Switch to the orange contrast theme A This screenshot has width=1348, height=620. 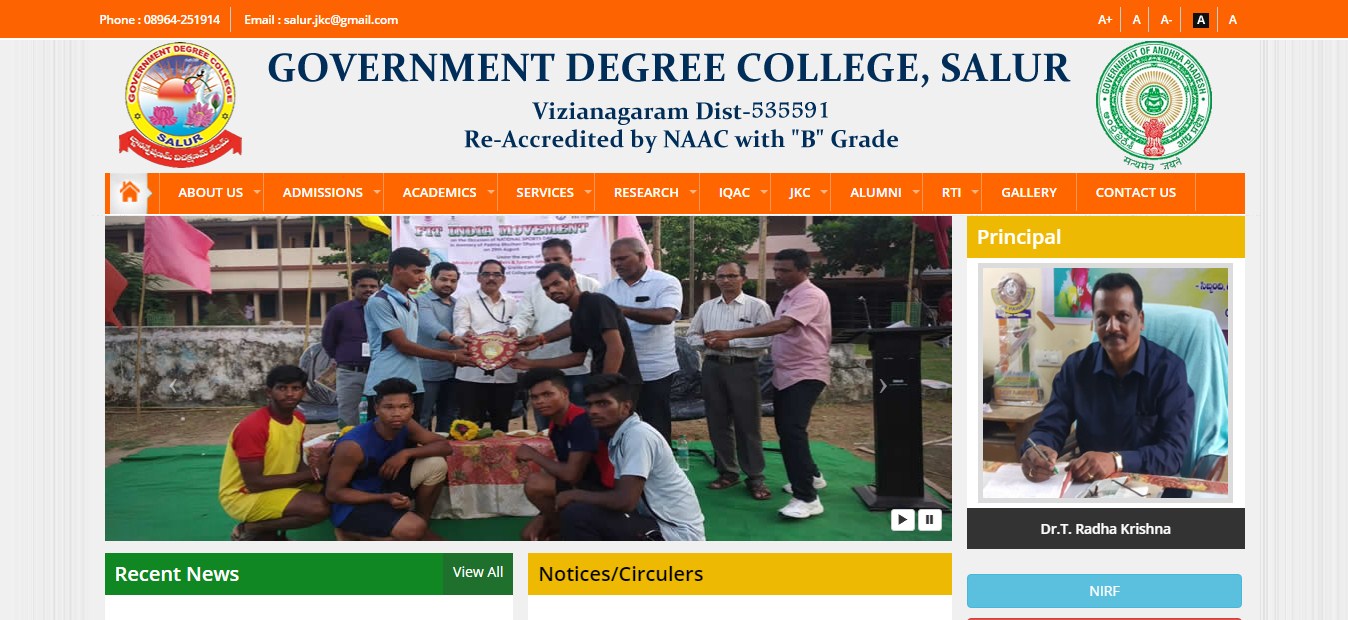(x=1232, y=19)
